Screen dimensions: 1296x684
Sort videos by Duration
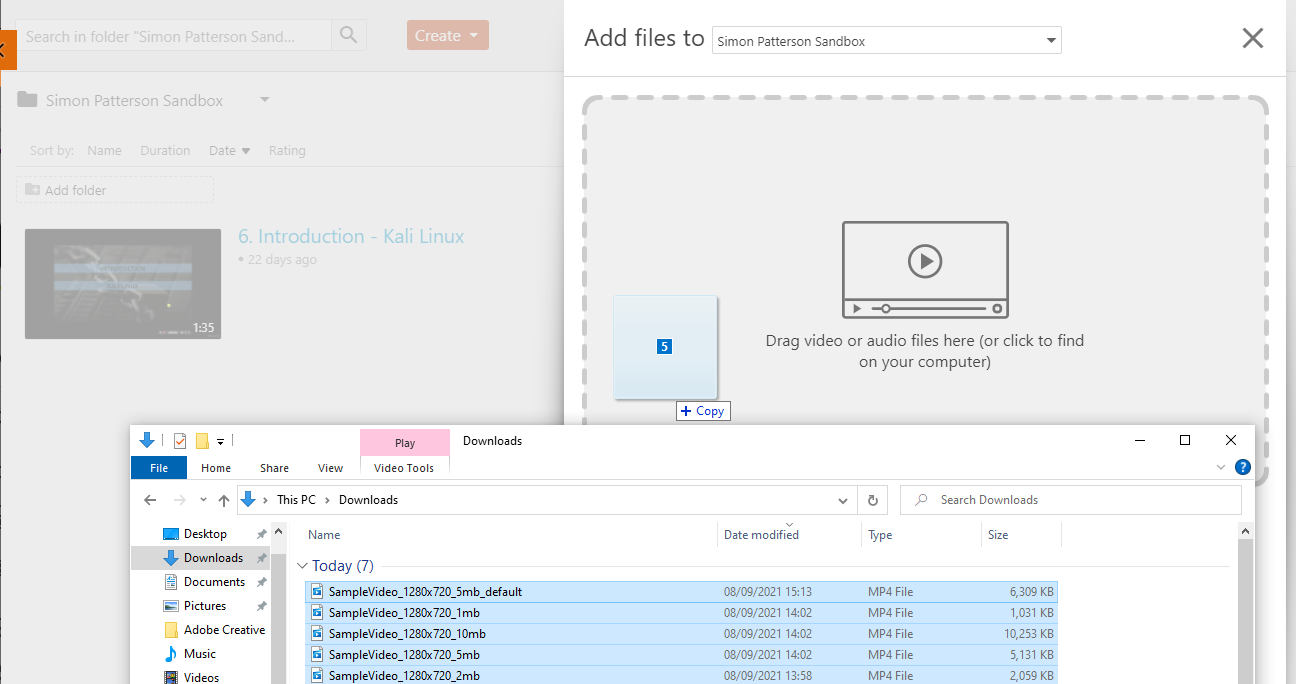[x=165, y=151]
